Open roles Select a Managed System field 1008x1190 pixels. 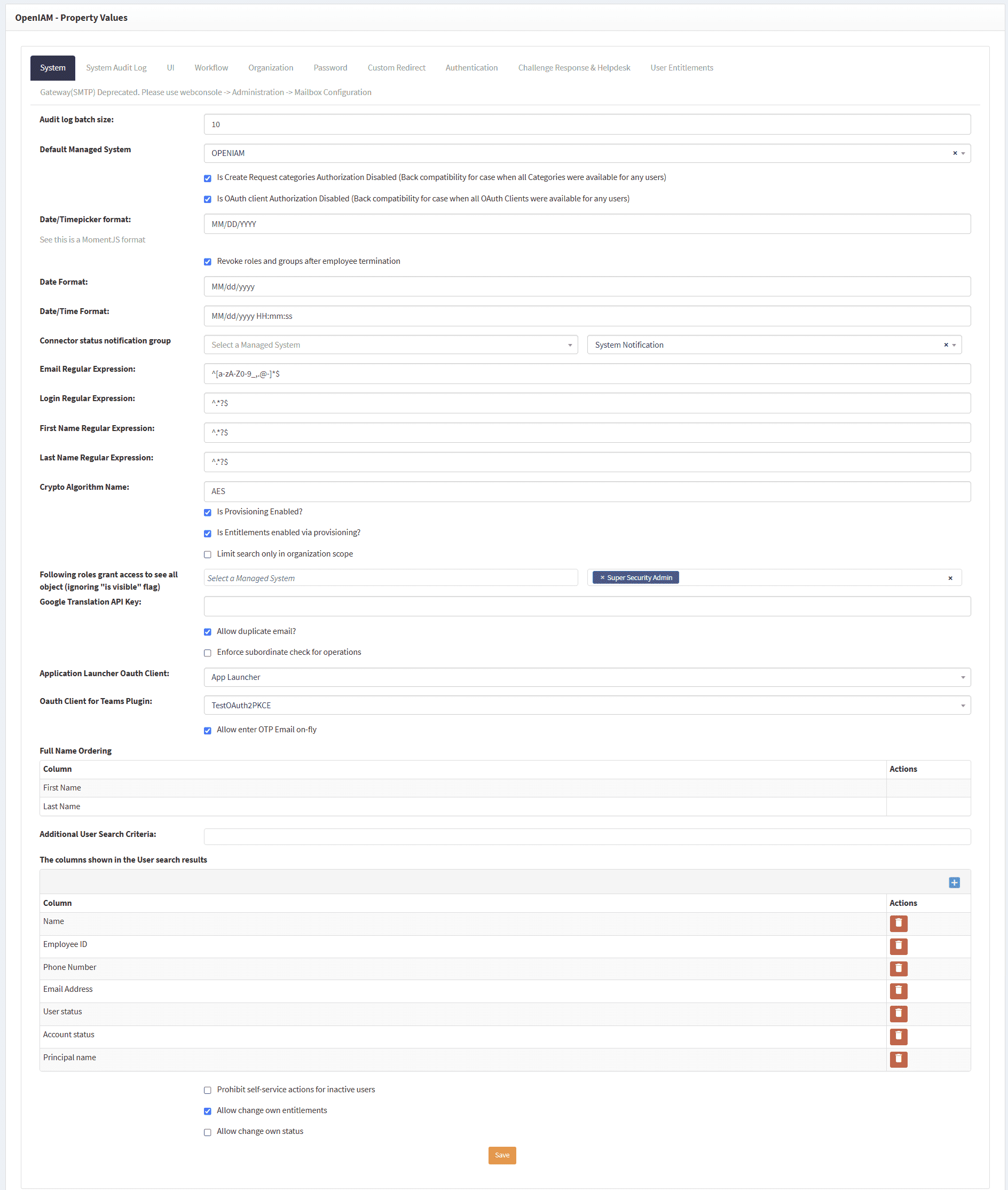[391, 578]
